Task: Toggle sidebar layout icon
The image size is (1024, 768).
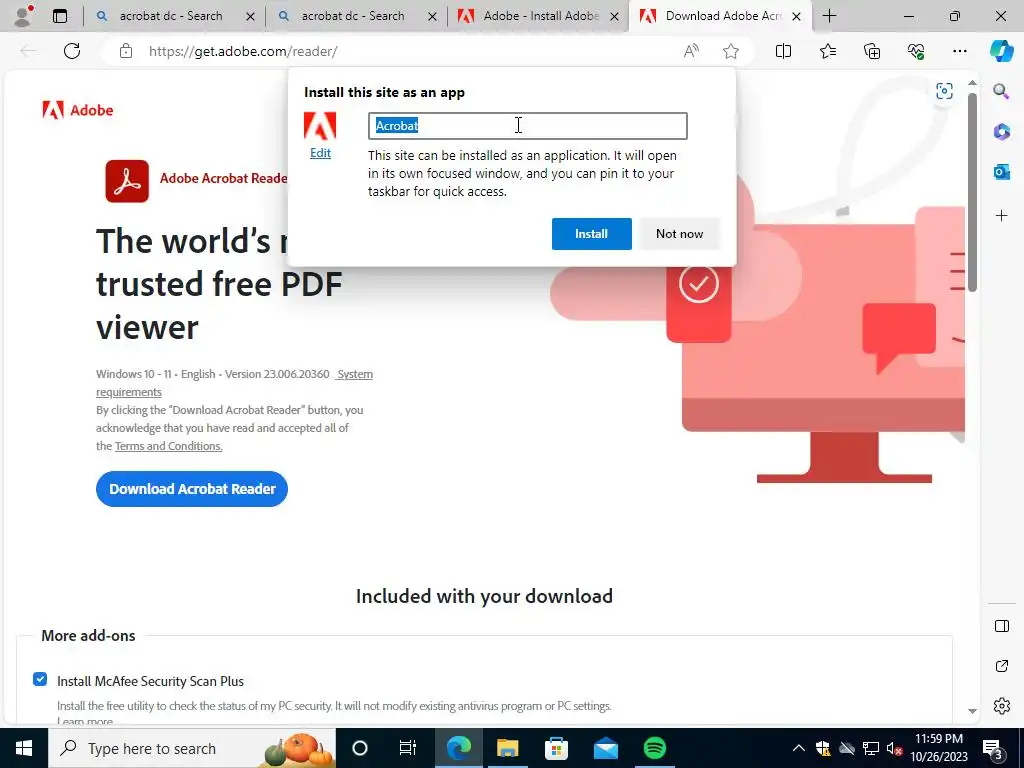Action: point(1001,626)
